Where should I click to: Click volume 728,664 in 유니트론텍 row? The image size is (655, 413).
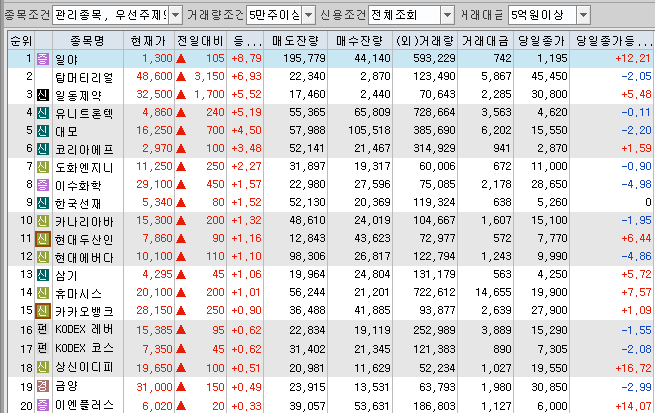pyautogui.click(x=434, y=112)
